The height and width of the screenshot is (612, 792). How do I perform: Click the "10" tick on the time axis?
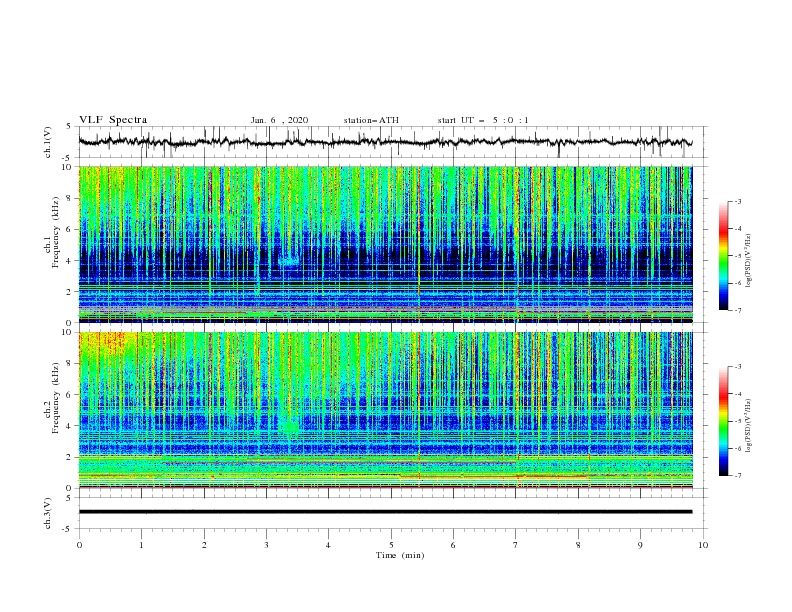pos(703,545)
